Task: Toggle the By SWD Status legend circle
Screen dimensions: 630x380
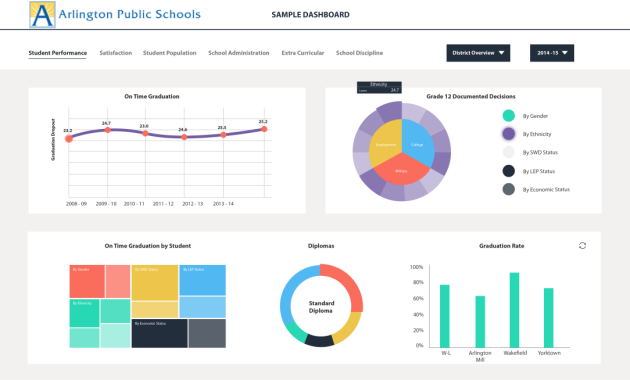Action: [509, 152]
